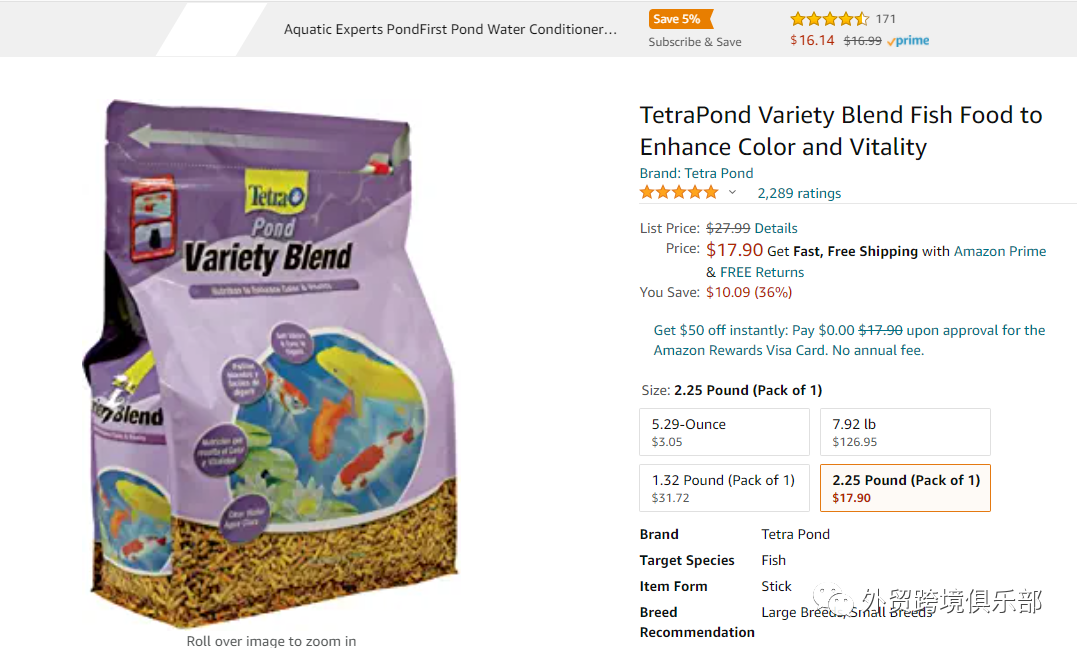Choose the 1.32 Pound (Pack of 1) size
This screenshot has width=1077, height=648.
click(724, 488)
